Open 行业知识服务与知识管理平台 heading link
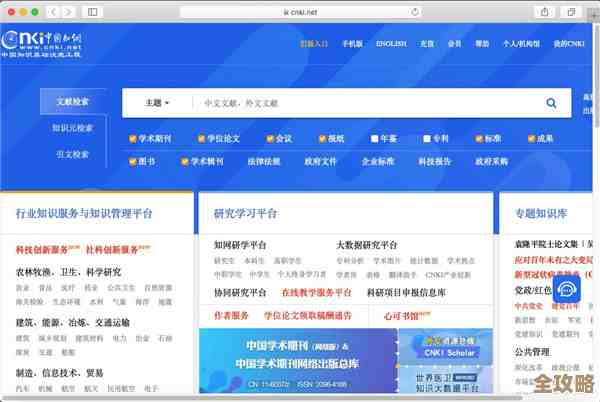 point(84,213)
